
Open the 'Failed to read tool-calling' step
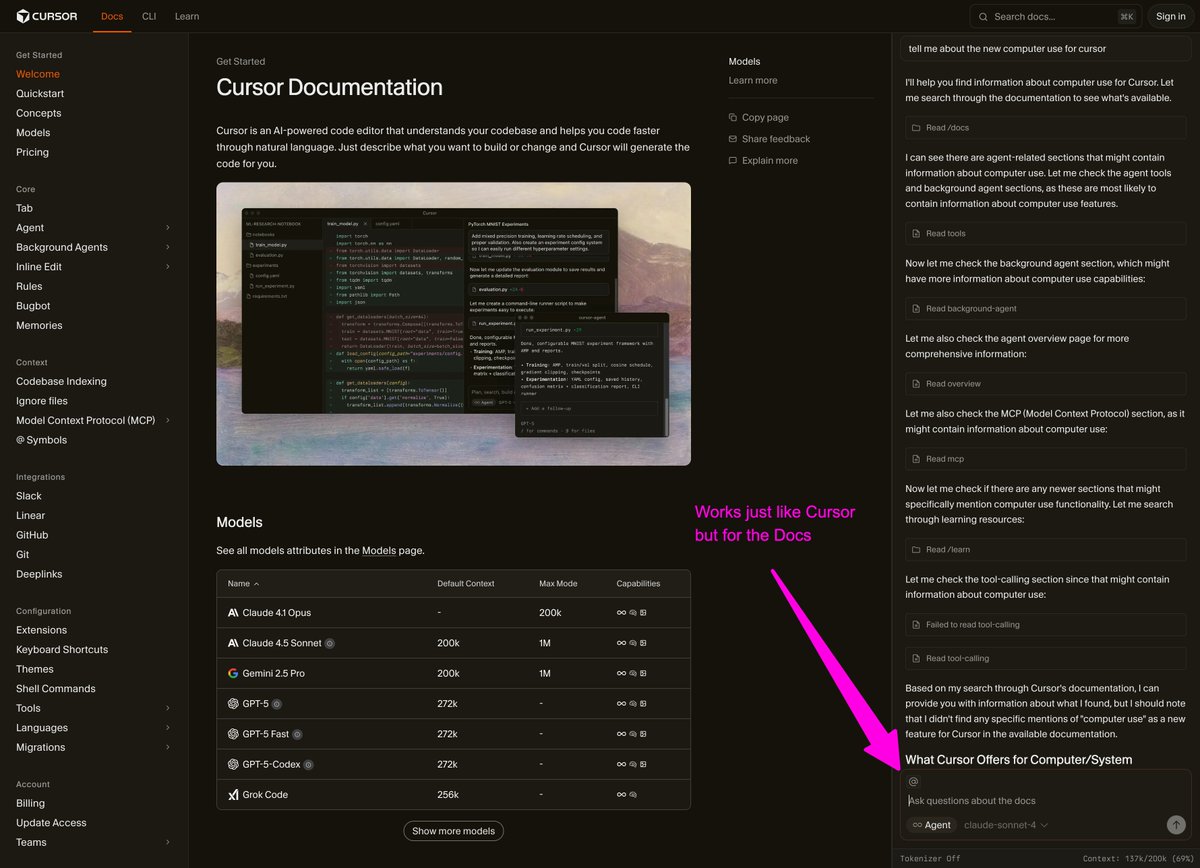point(1047,625)
